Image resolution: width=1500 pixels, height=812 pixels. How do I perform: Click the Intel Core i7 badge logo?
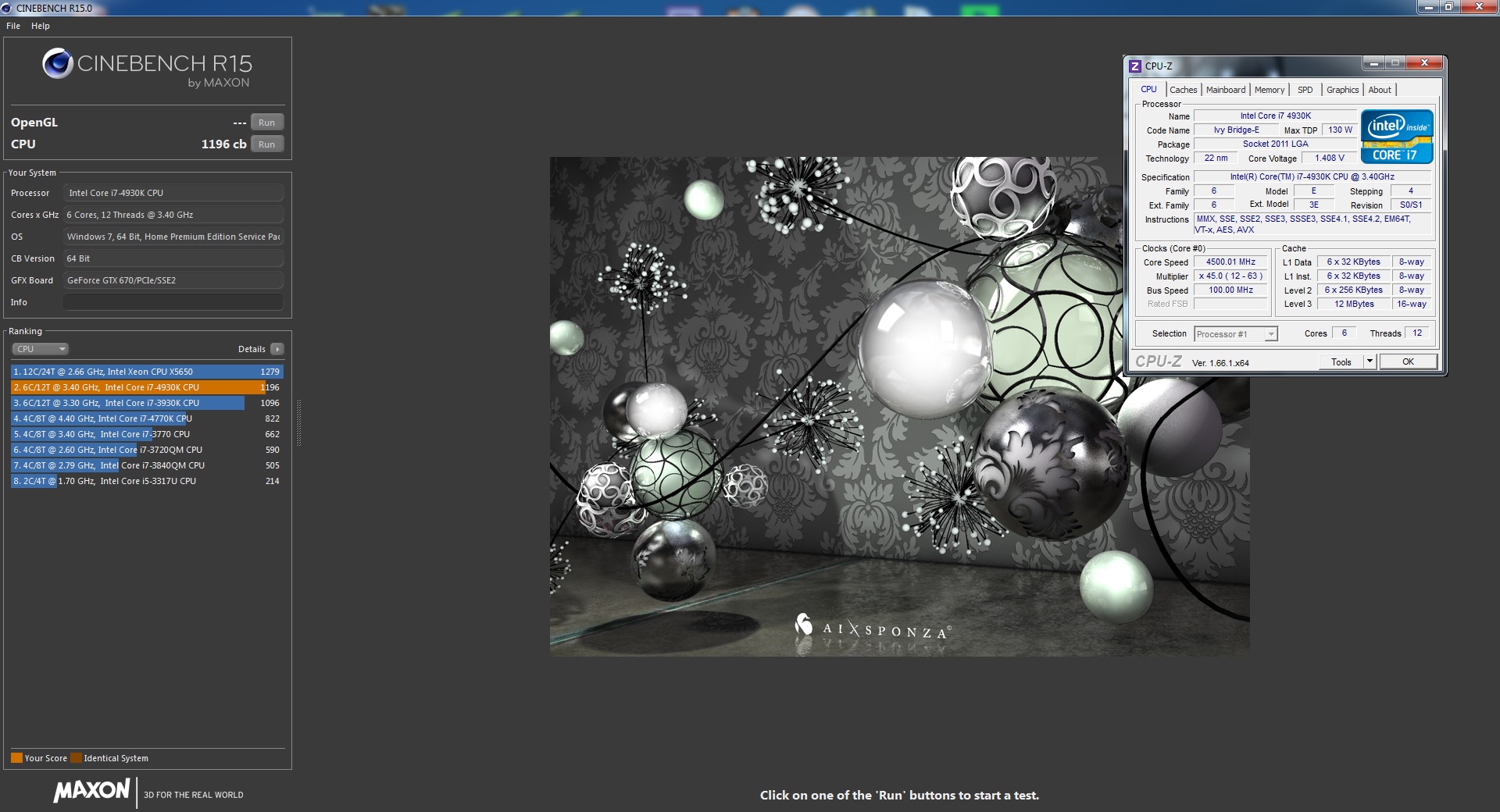click(1397, 137)
